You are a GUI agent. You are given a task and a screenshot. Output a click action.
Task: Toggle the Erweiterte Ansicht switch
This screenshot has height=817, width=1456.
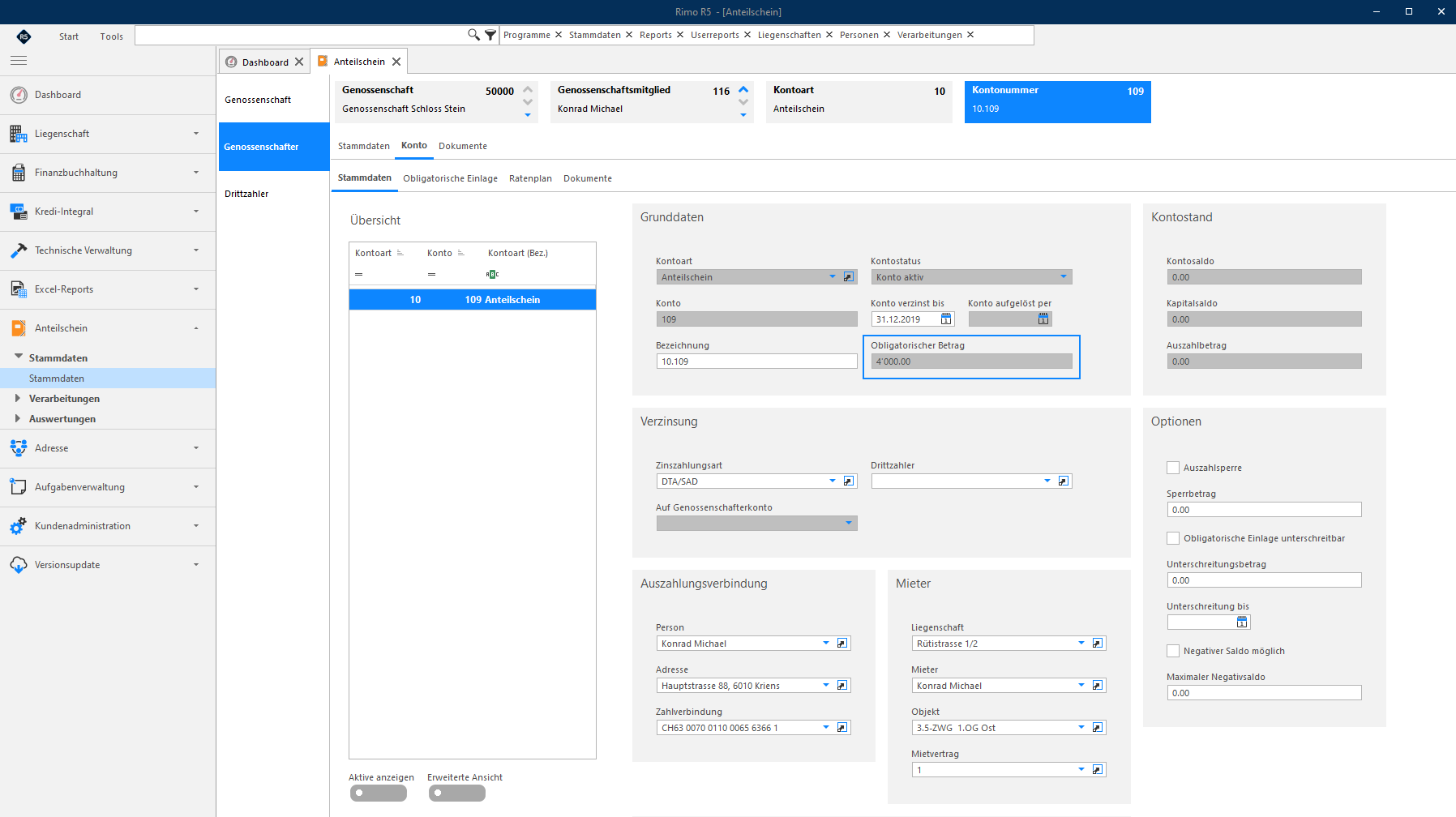pos(457,793)
